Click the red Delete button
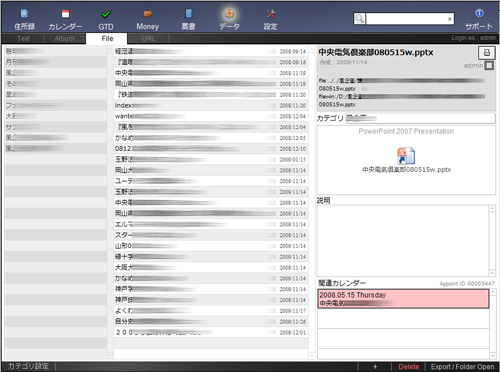 pyautogui.click(x=409, y=366)
